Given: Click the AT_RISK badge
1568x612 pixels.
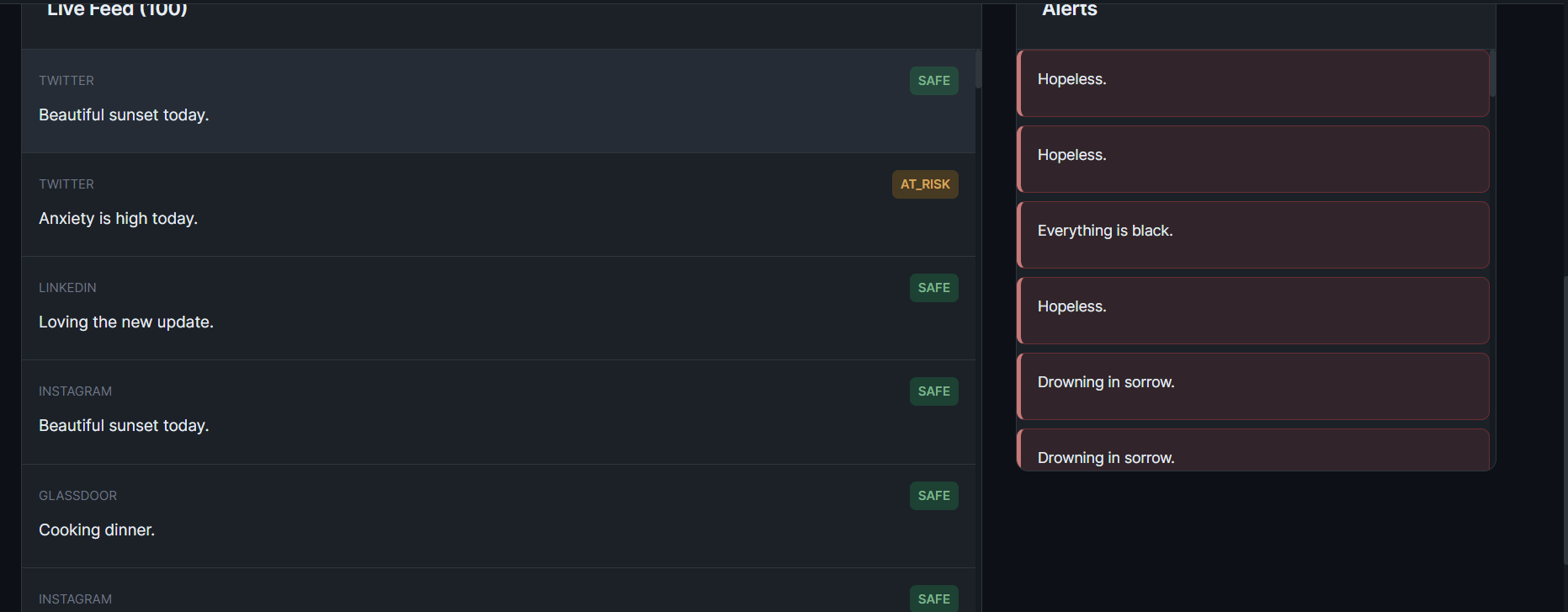Looking at the screenshot, I should click(925, 184).
